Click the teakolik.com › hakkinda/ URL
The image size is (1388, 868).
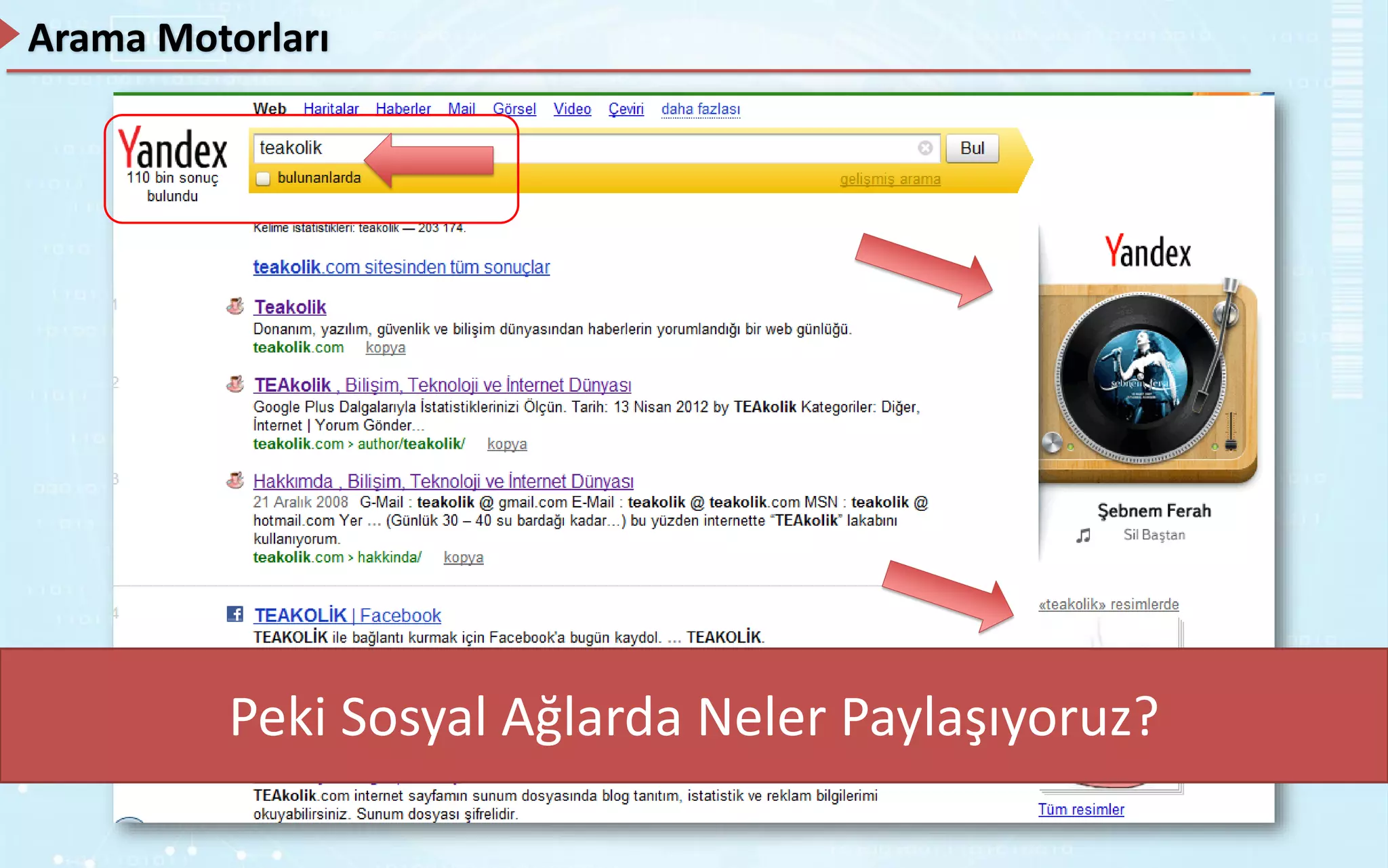click(x=338, y=557)
